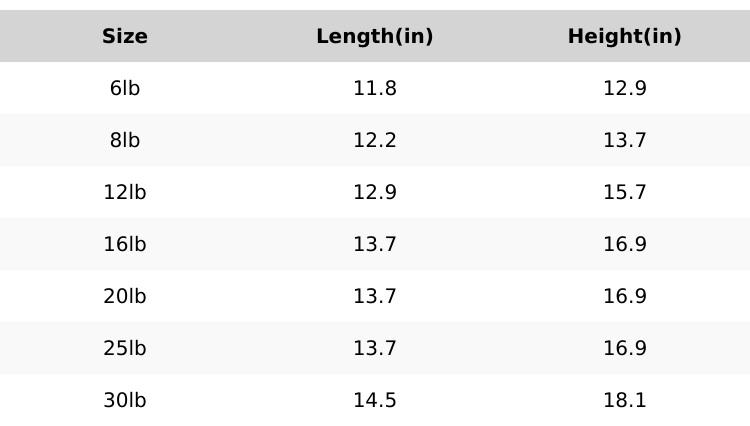Click the 12.2 length value
The width and height of the screenshot is (750, 426).
[x=375, y=141]
